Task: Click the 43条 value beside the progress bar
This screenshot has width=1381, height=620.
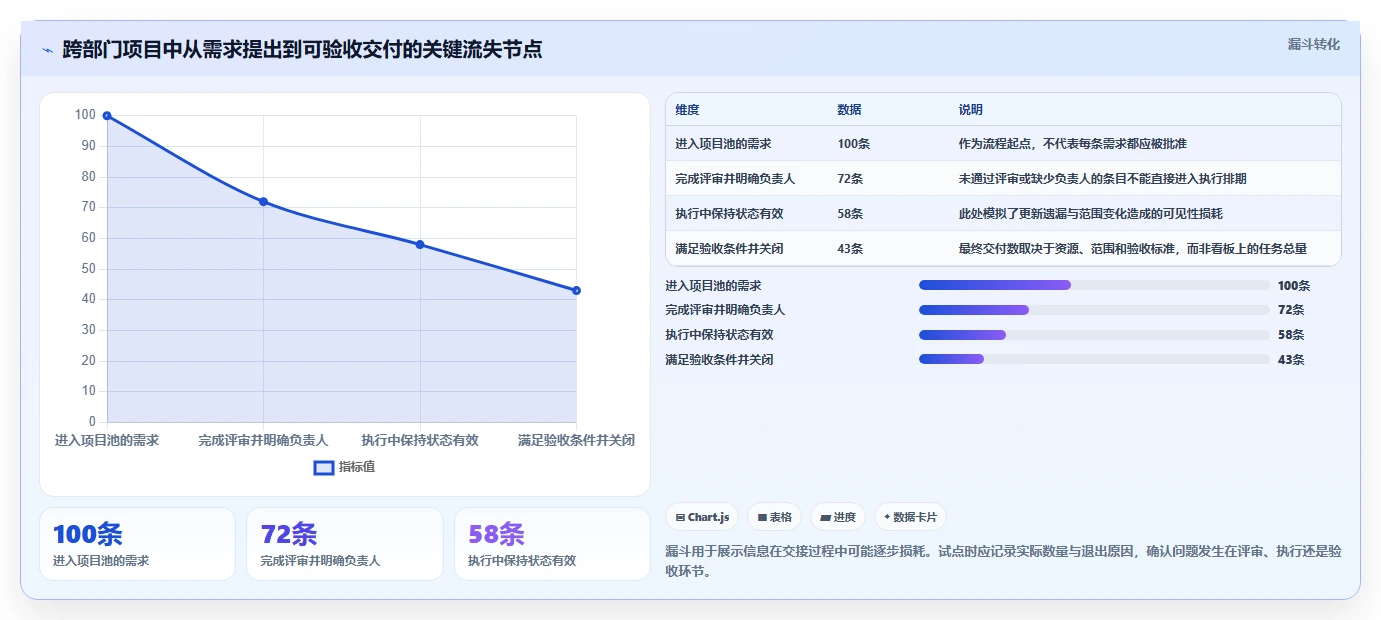Action: pyautogui.click(x=1291, y=360)
